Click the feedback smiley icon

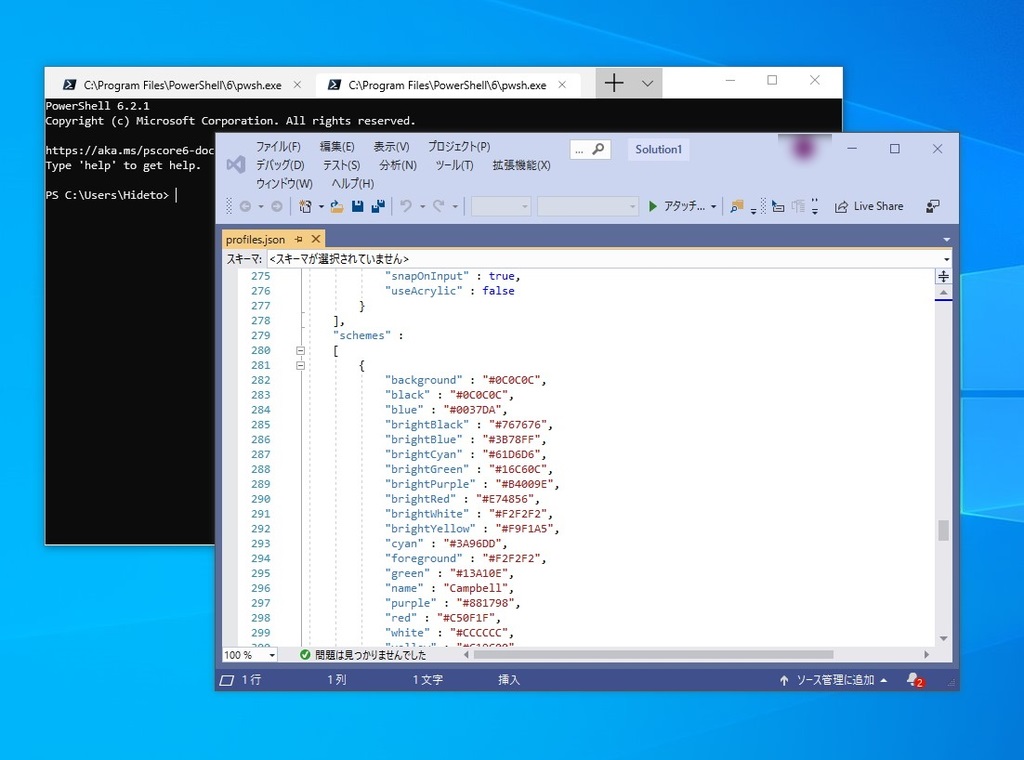click(x=931, y=206)
